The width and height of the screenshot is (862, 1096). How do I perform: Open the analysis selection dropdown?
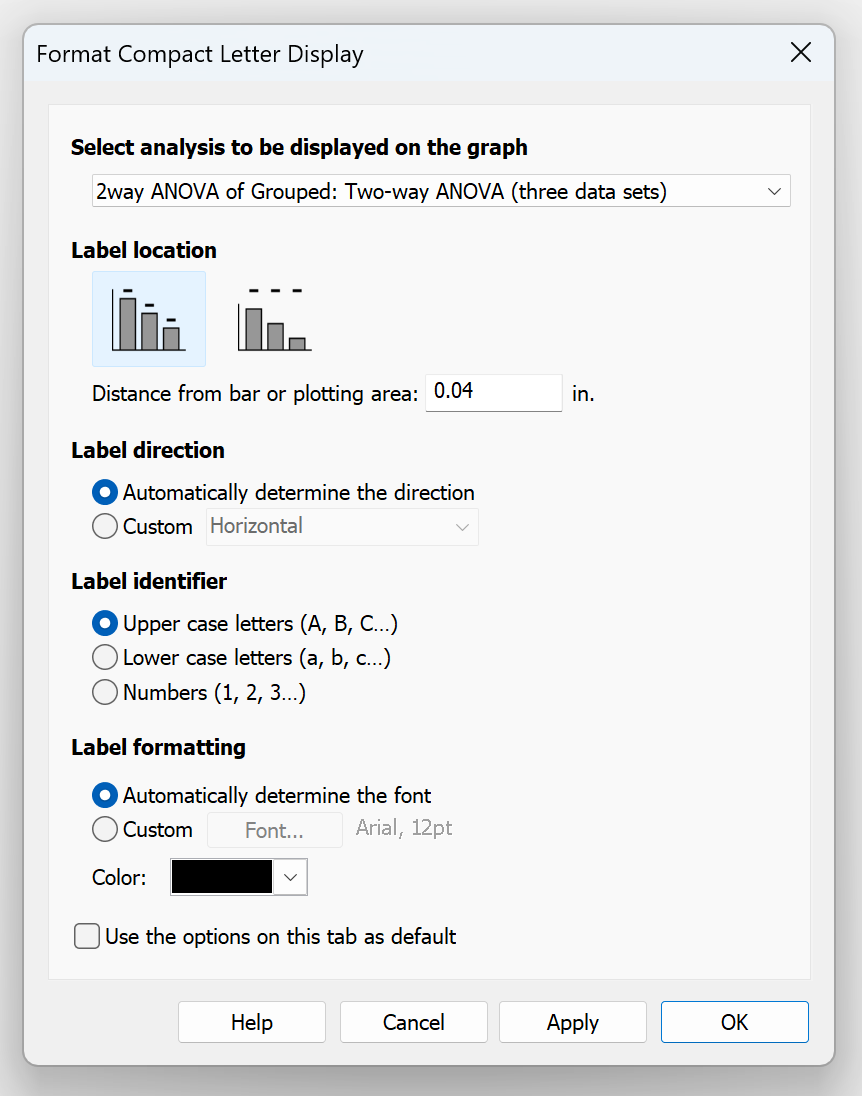tap(776, 190)
